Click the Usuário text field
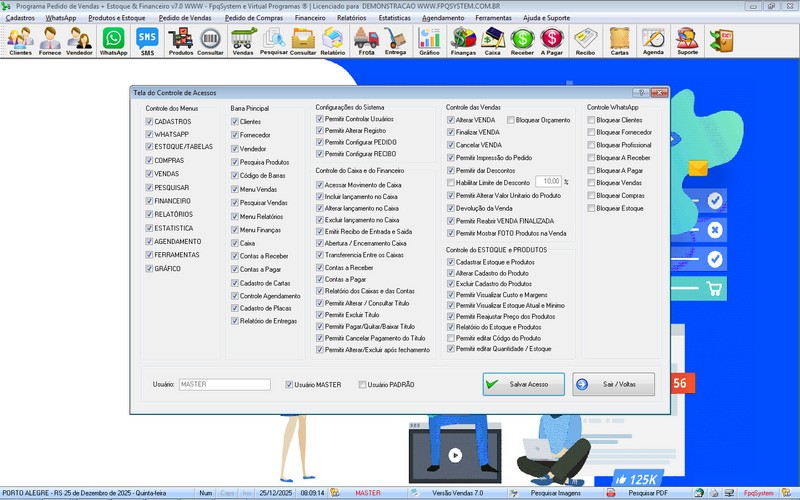 224,385
